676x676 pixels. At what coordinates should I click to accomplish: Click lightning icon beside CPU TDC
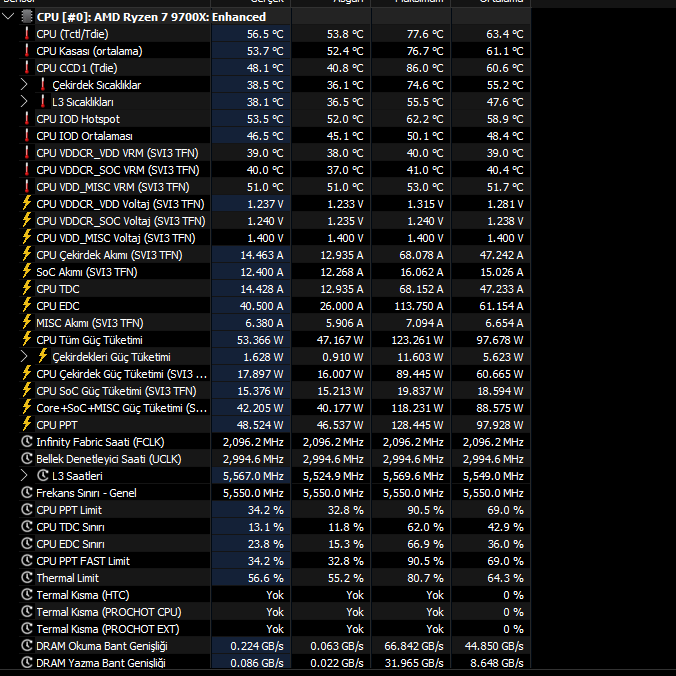coord(27,289)
